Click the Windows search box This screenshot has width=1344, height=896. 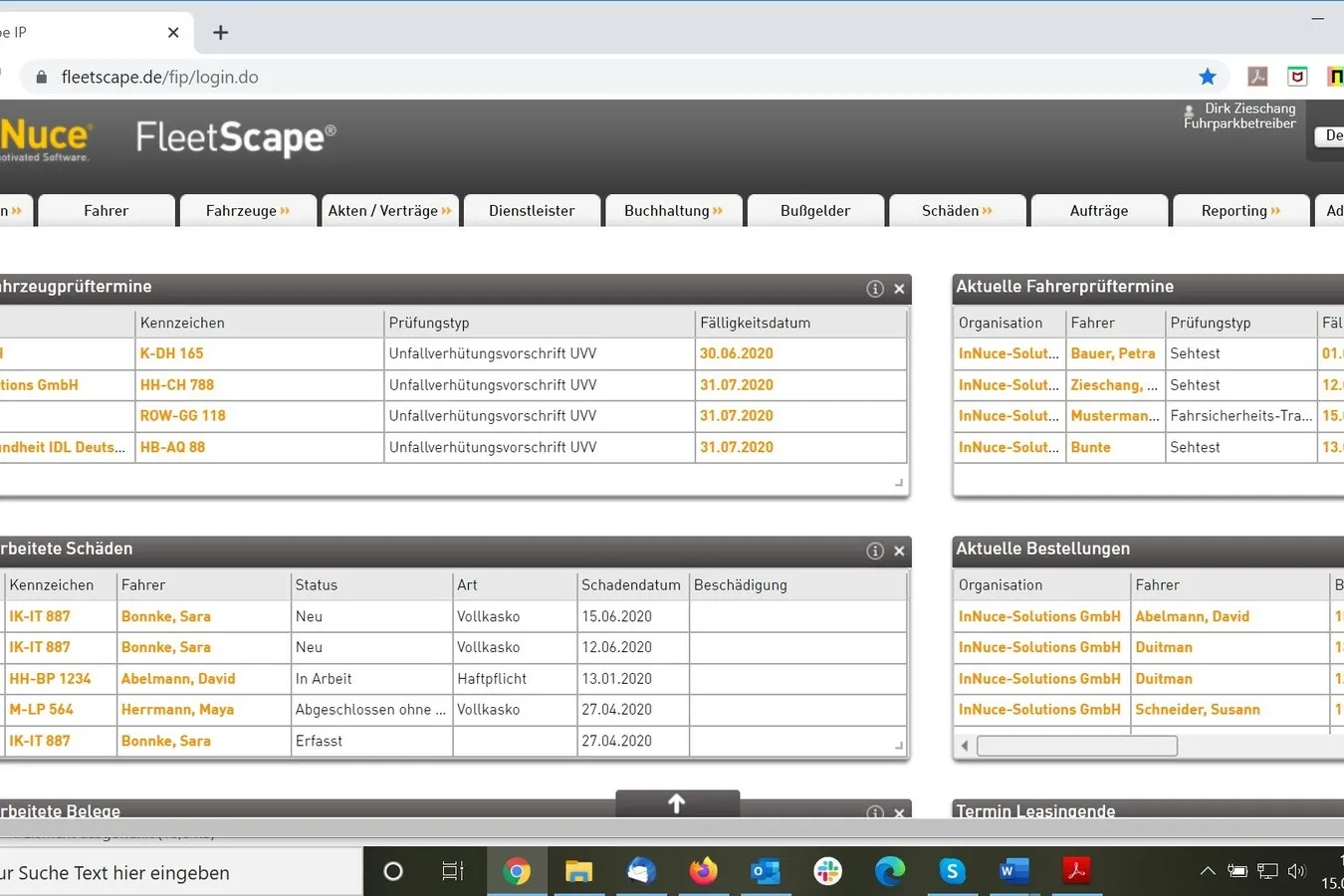[x=179, y=872]
